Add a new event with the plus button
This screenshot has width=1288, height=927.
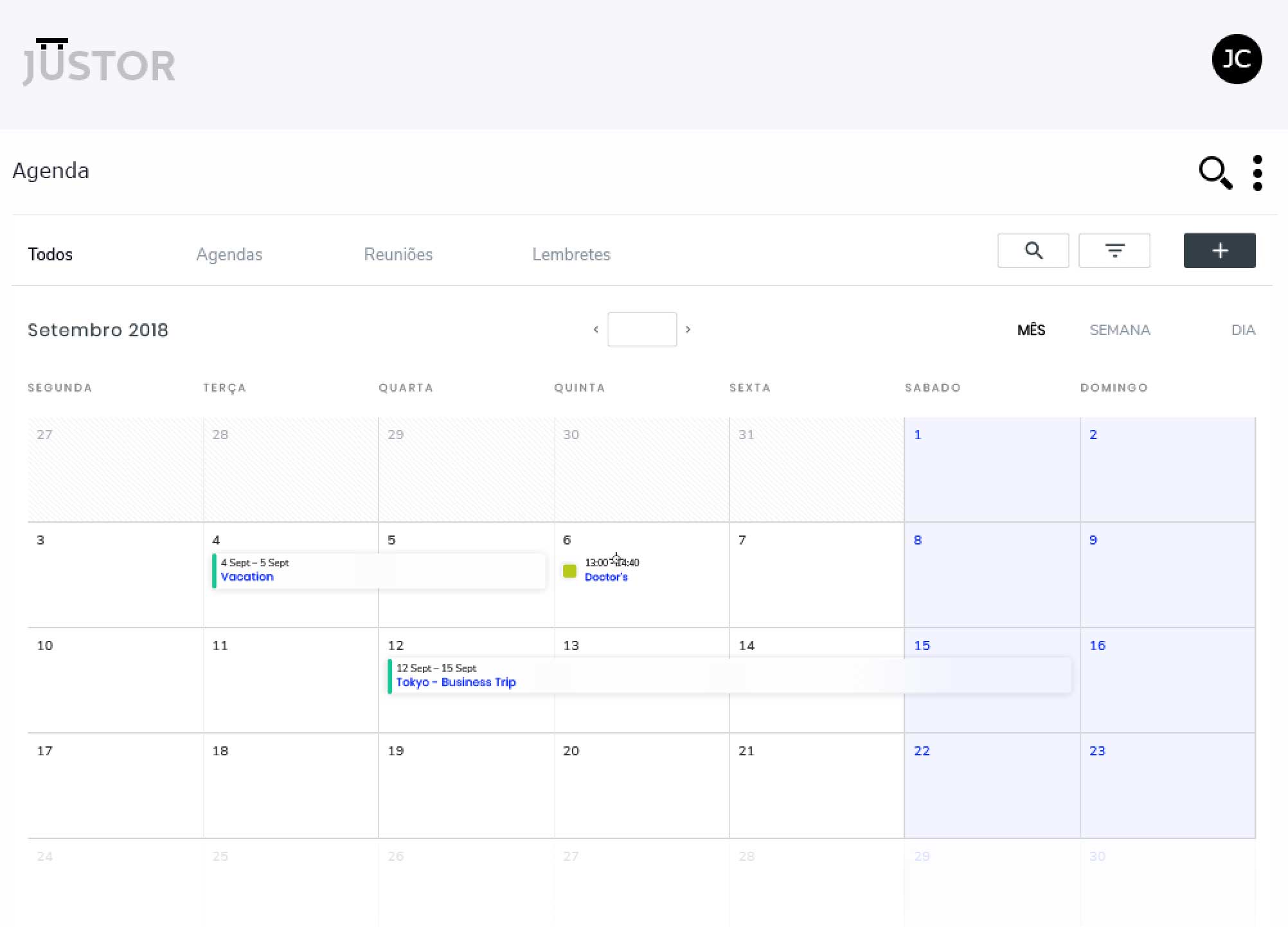pyautogui.click(x=1219, y=251)
